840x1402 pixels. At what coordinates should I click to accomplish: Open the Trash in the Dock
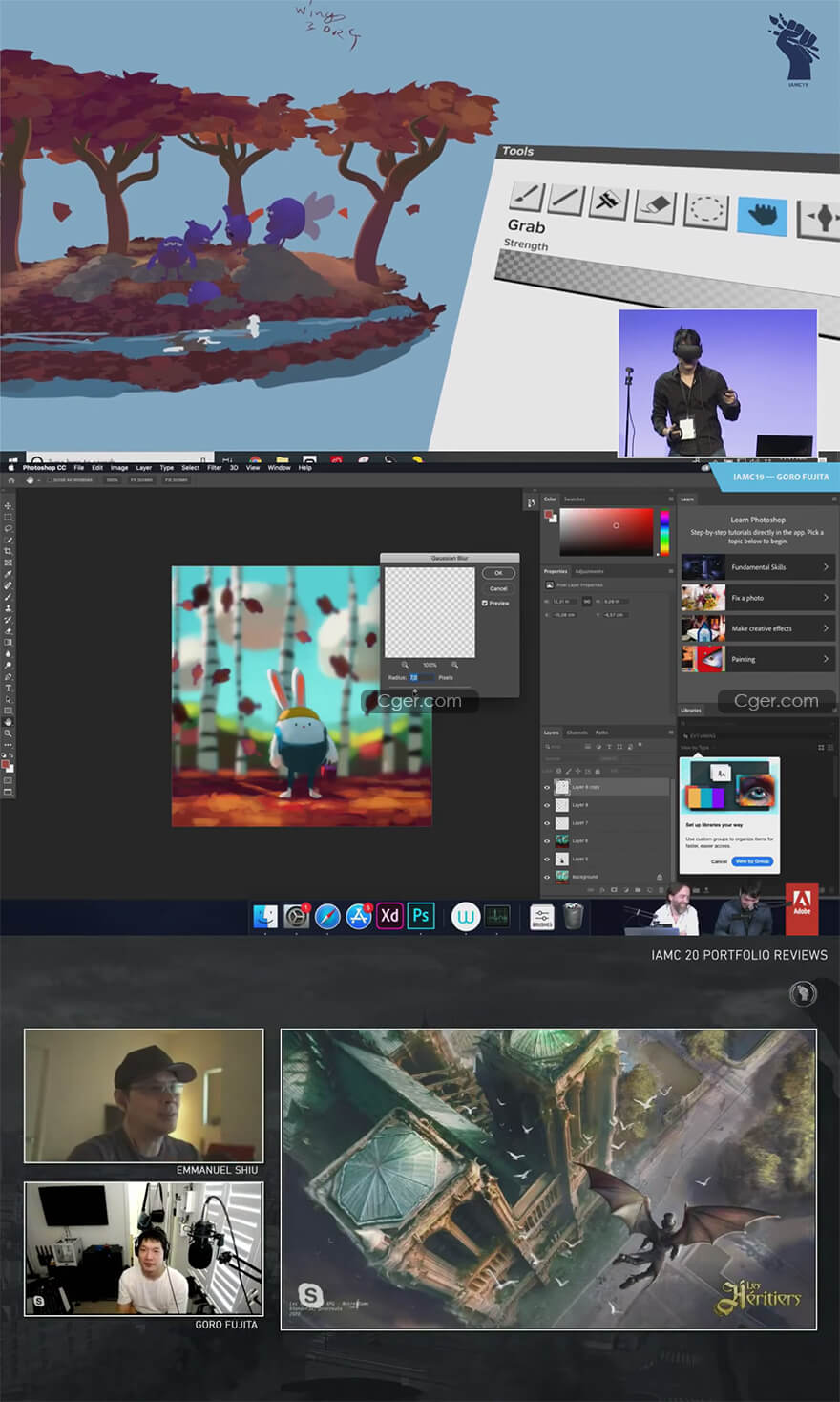point(573,916)
